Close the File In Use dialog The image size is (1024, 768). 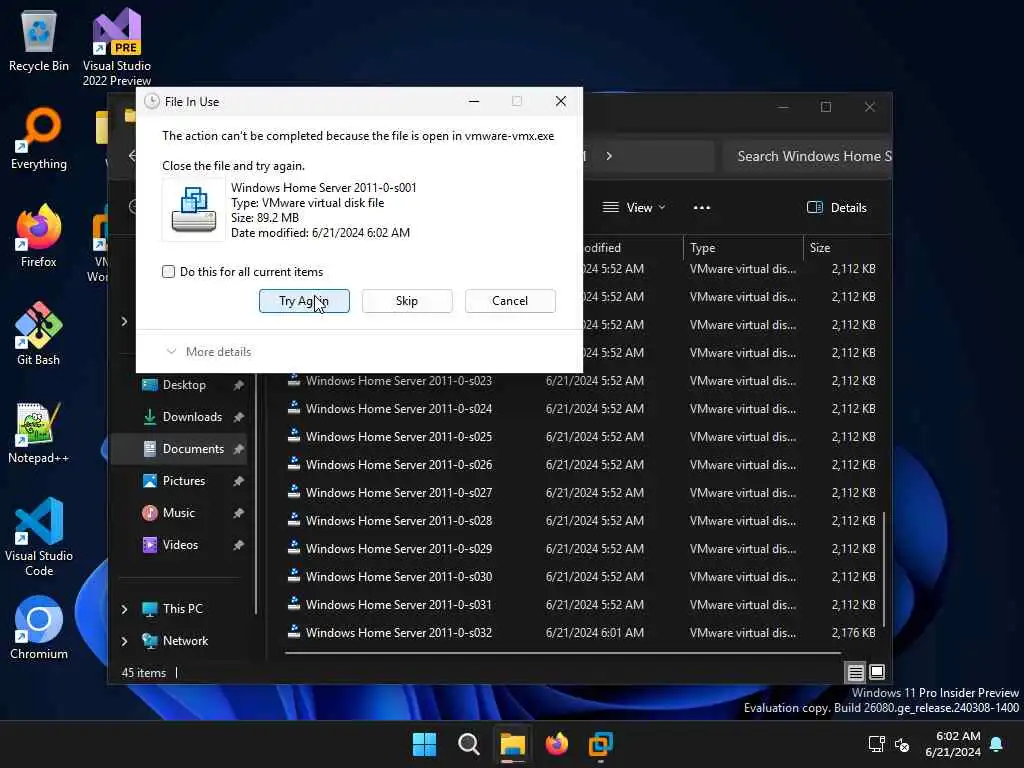(561, 101)
